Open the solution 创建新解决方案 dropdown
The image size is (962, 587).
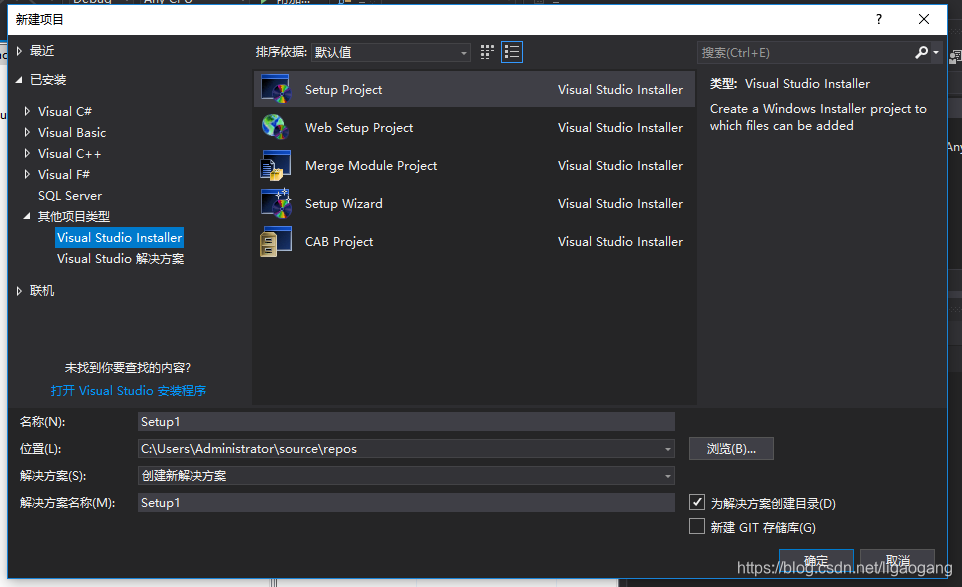coord(406,475)
